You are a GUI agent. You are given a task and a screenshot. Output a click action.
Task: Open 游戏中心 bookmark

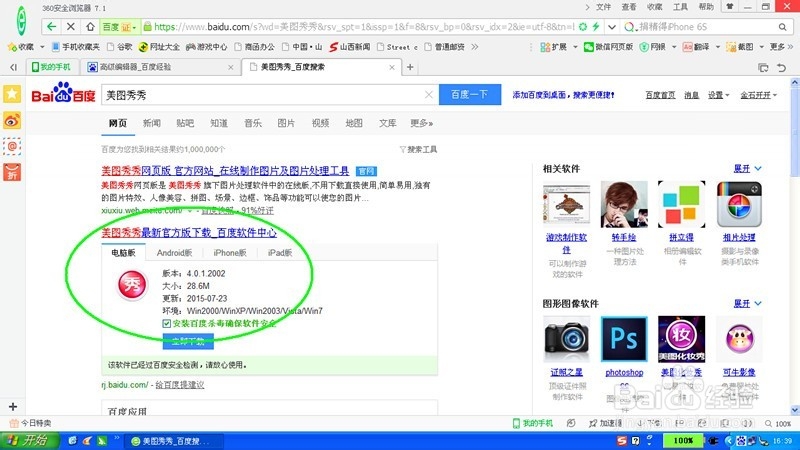pyautogui.click(x=206, y=47)
